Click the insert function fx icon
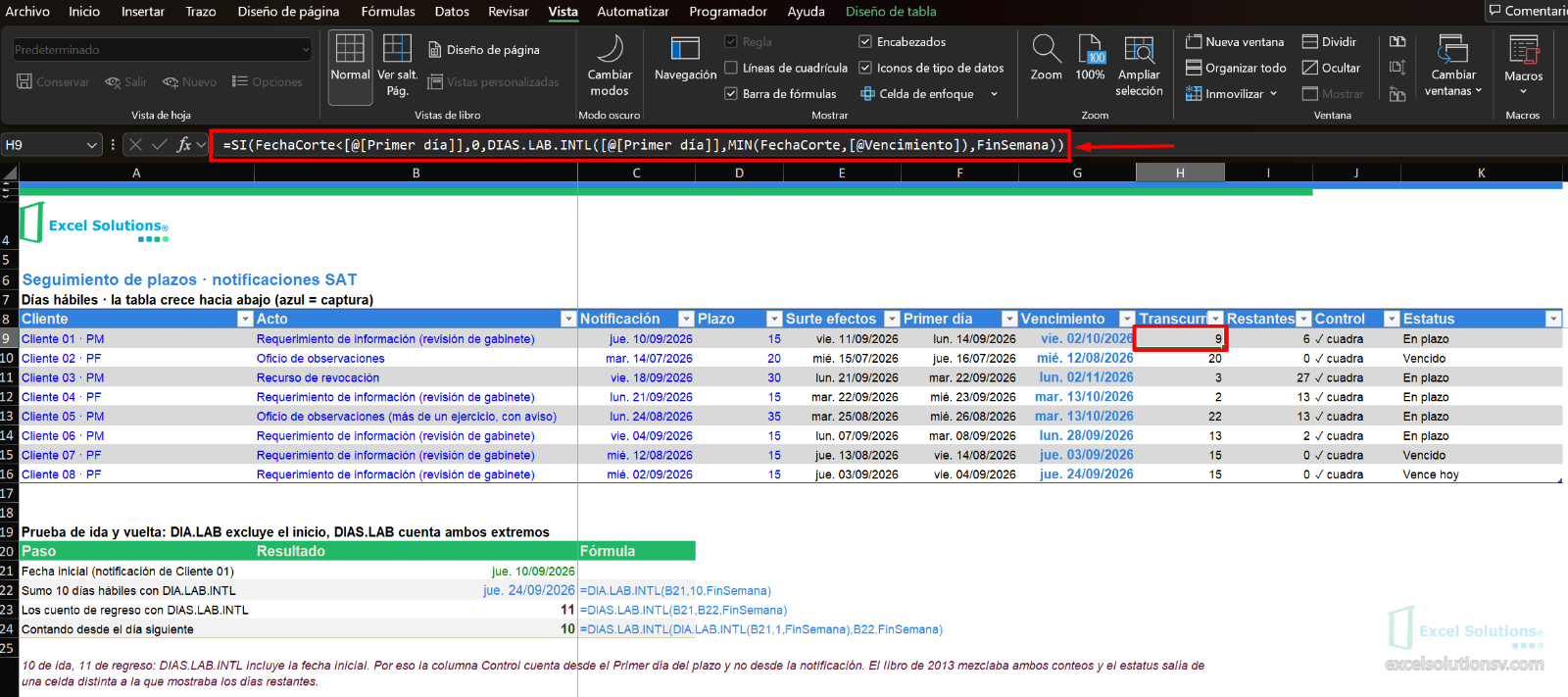The height and width of the screenshot is (697, 1568). tap(183, 145)
